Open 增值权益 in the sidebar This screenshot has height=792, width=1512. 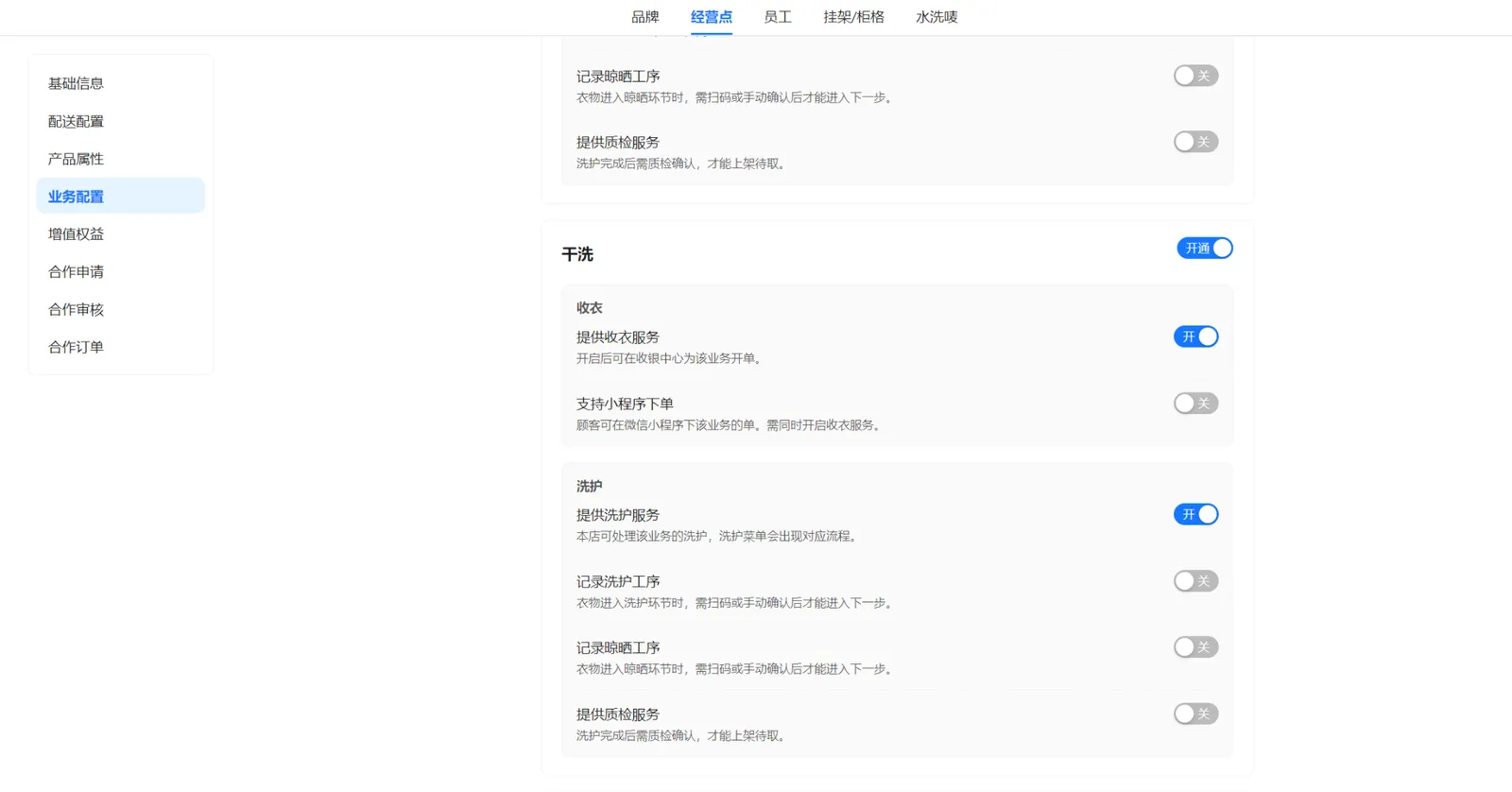point(120,233)
